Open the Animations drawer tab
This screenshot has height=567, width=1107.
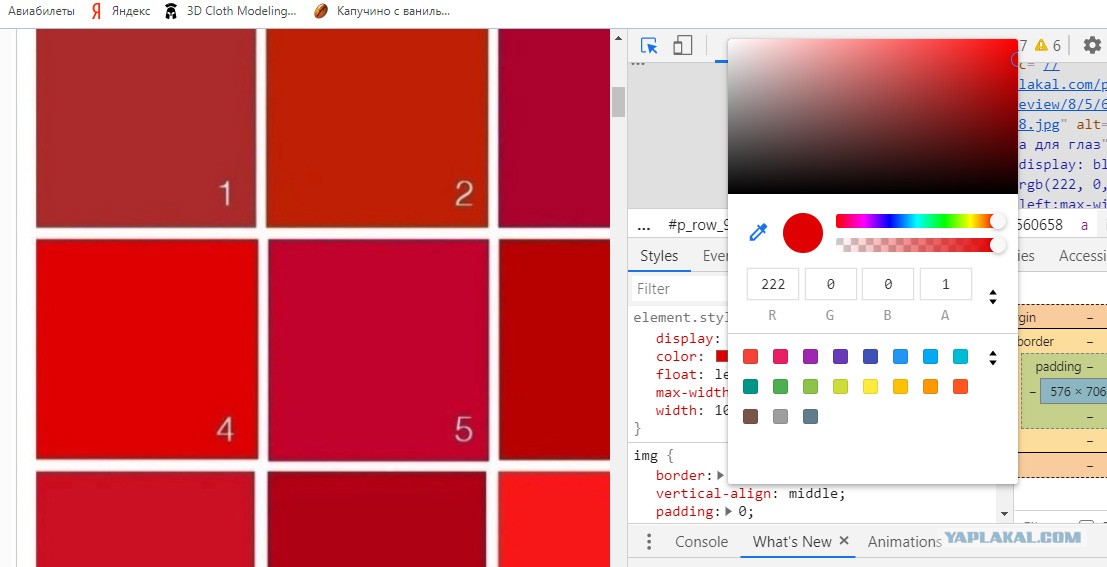[x=904, y=542]
